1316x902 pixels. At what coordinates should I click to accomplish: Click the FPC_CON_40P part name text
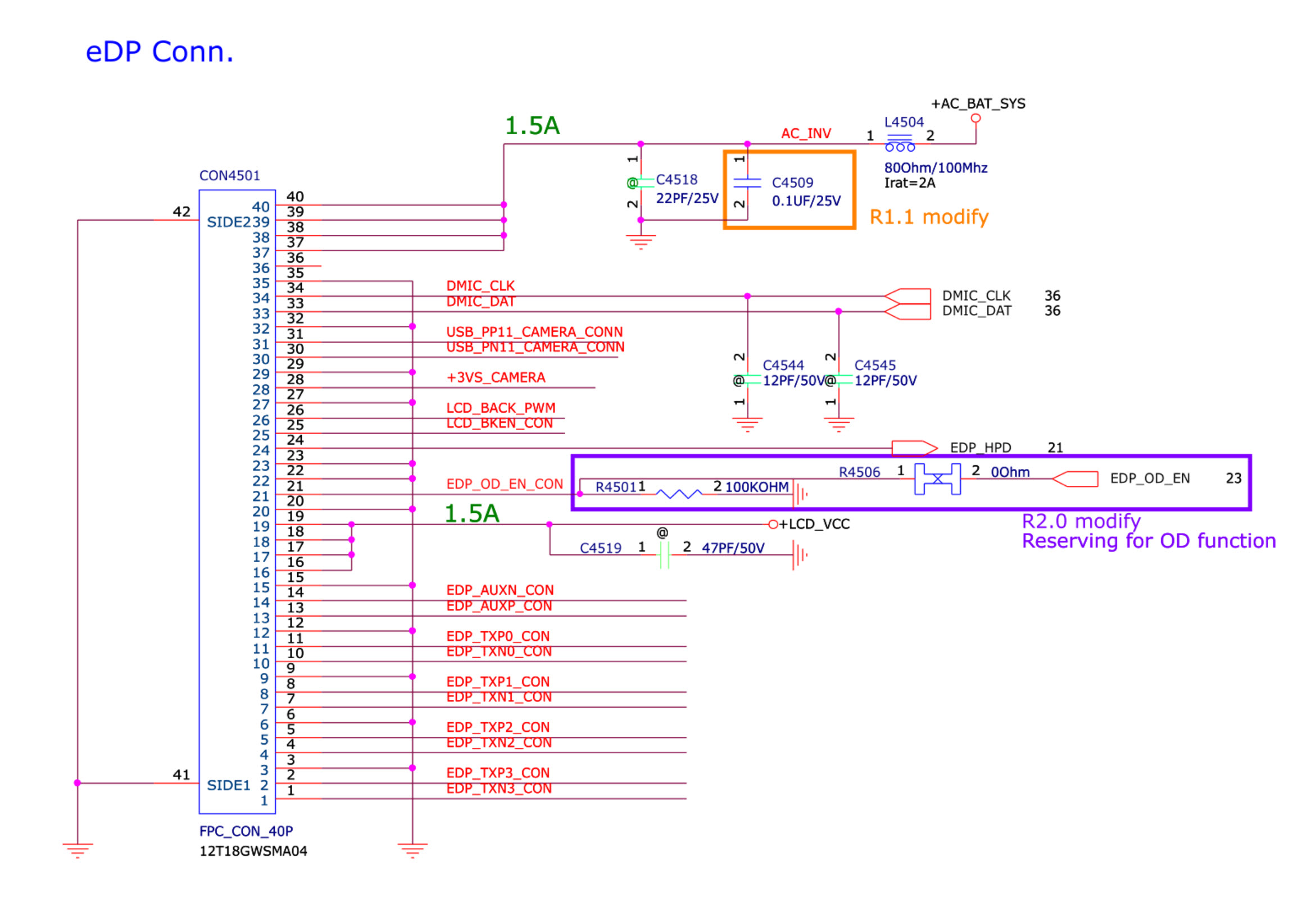point(246,831)
